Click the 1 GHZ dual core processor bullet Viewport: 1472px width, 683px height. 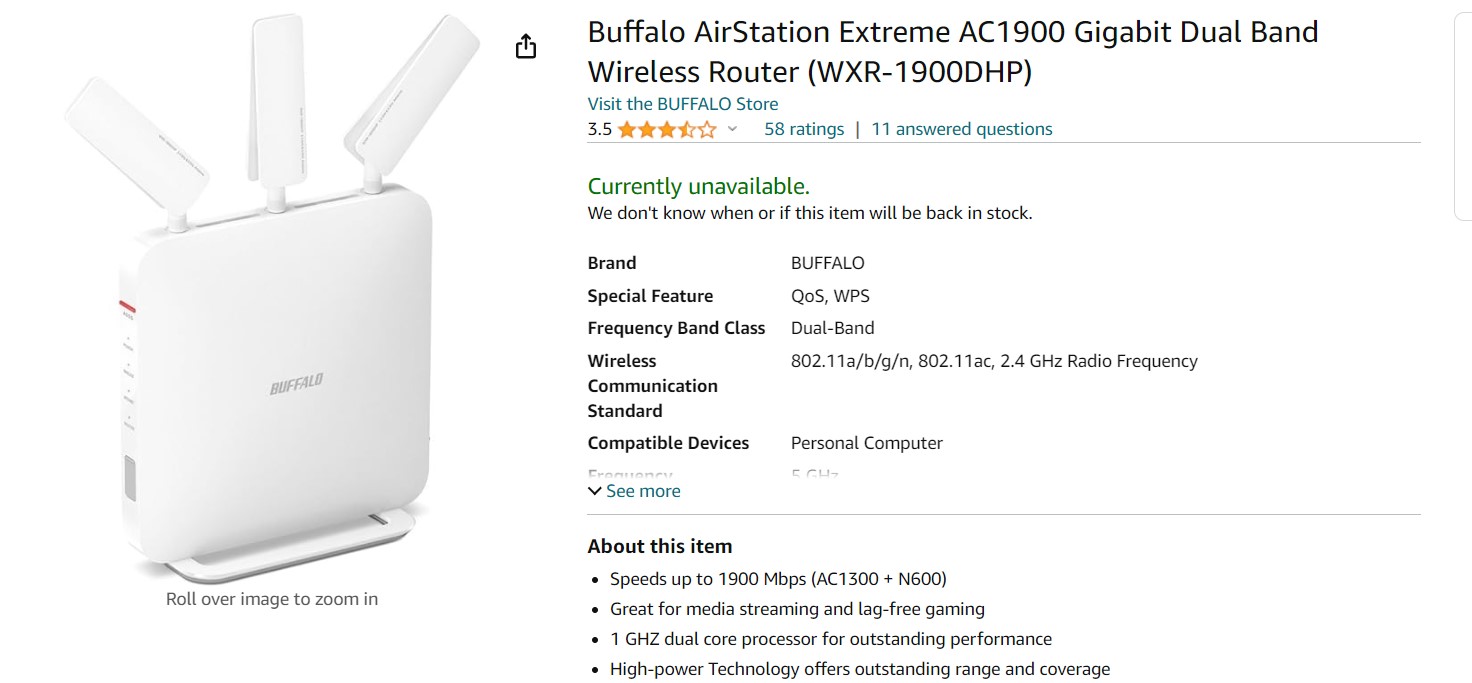tap(831, 638)
